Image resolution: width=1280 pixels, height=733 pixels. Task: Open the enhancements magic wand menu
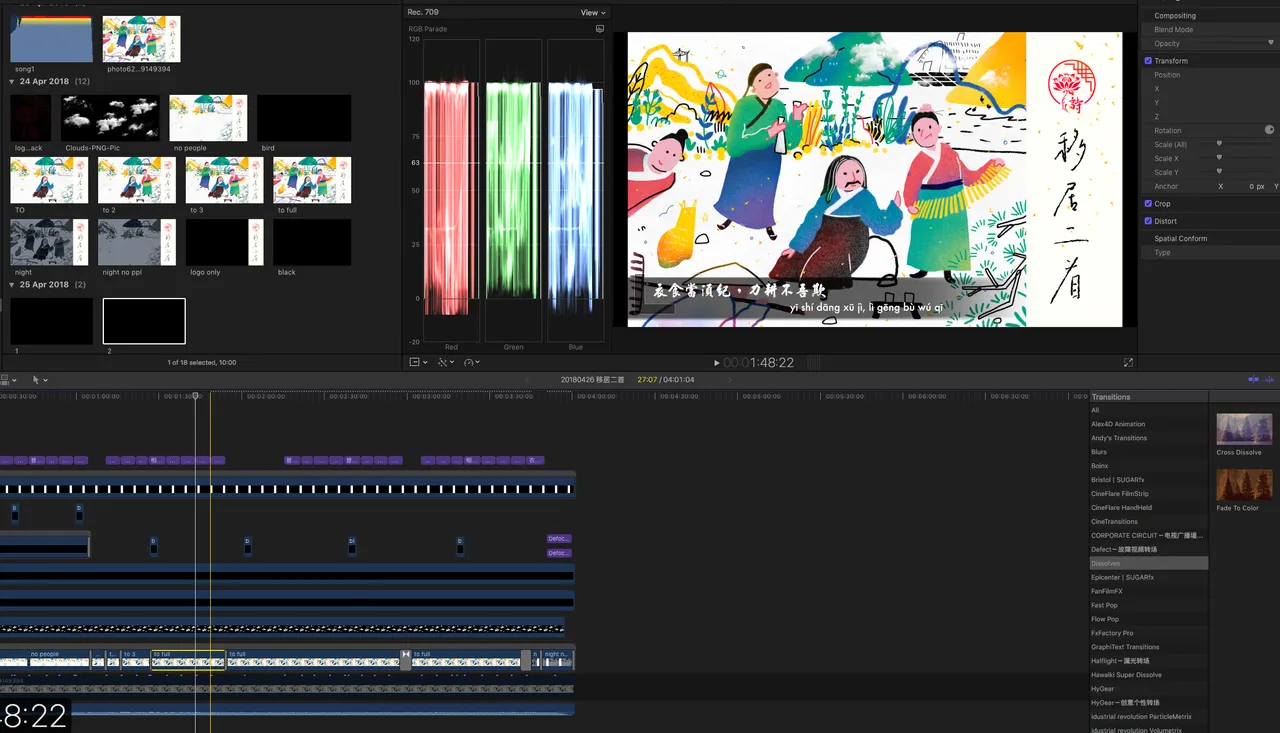(445, 362)
